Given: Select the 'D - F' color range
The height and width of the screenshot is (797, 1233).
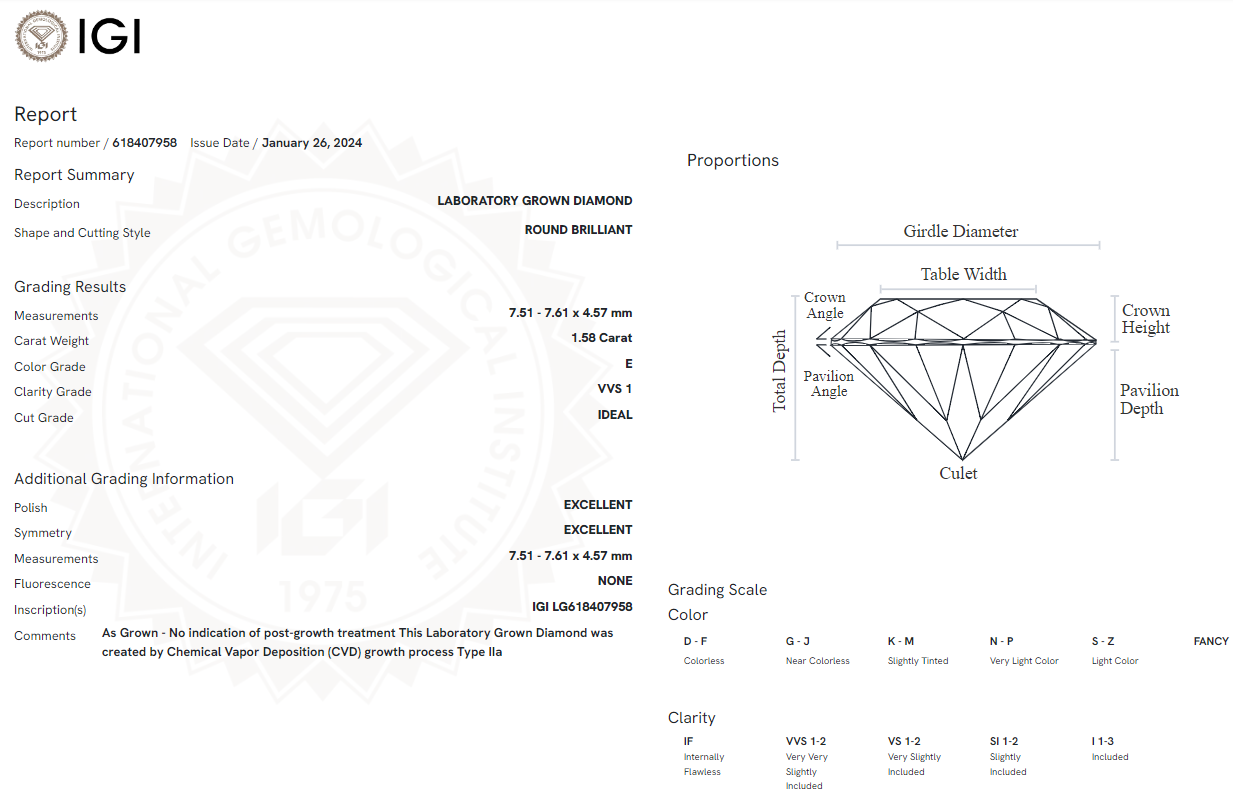Looking at the screenshot, I should pyautogui.click(x=696, y=641).
